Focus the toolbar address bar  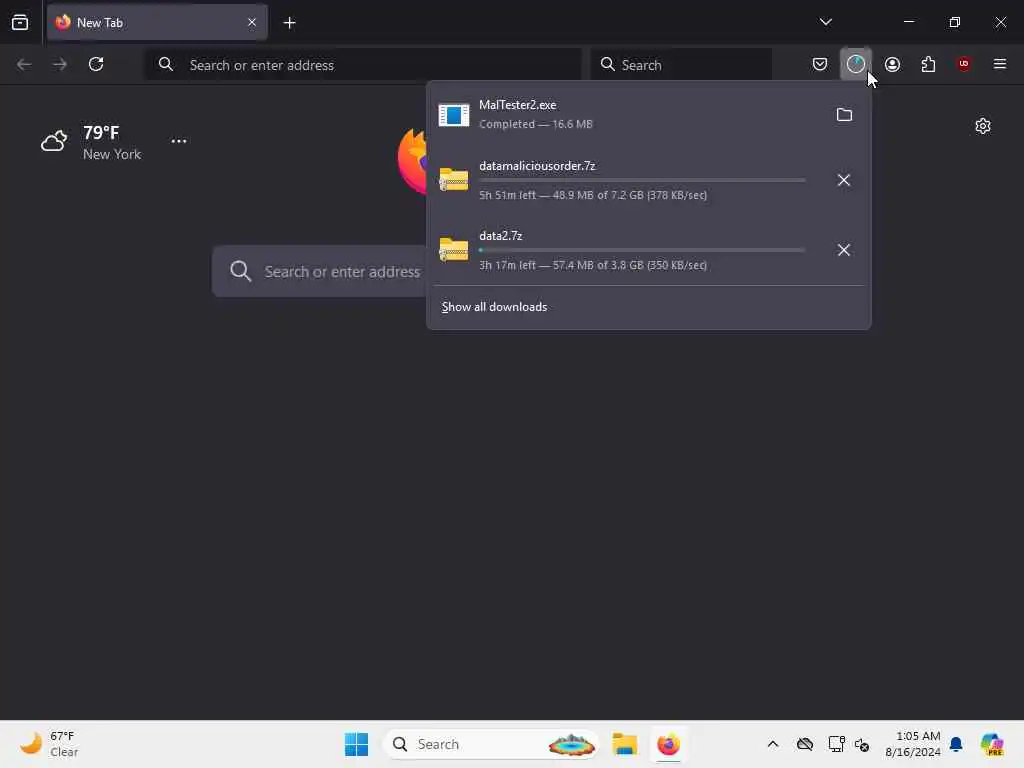coord(363,65)
